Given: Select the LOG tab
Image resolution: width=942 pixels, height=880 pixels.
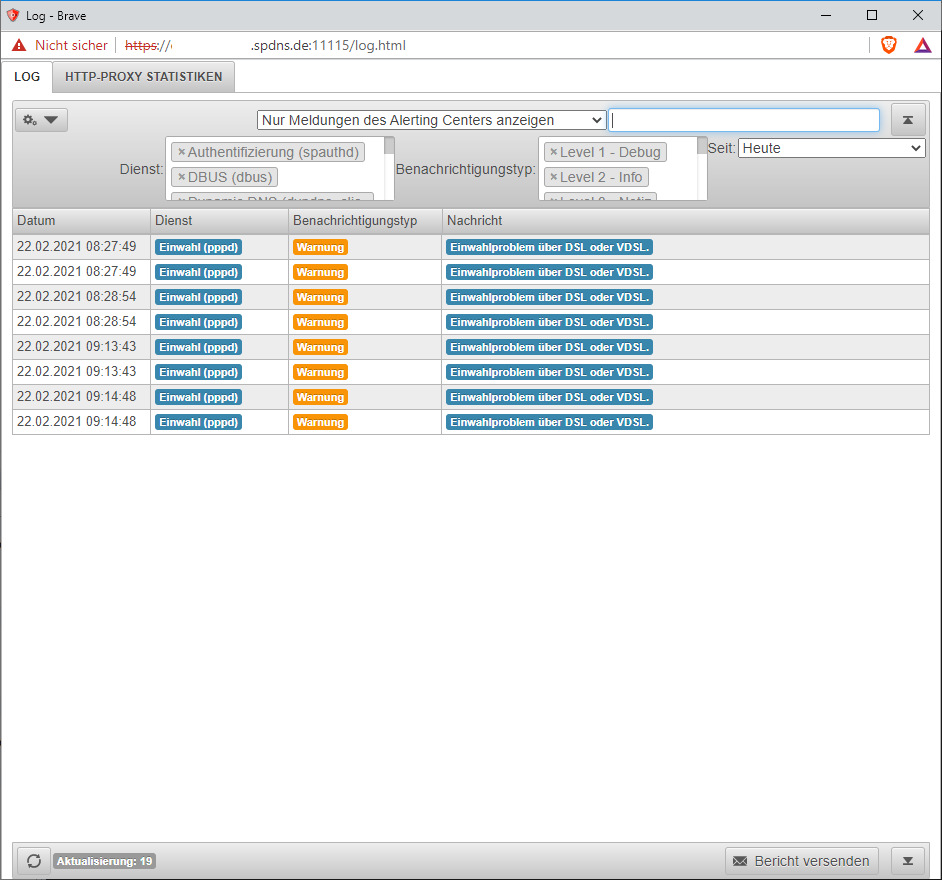Looking at the screenshot, I should pyautogui.click(x=27, y=77).
